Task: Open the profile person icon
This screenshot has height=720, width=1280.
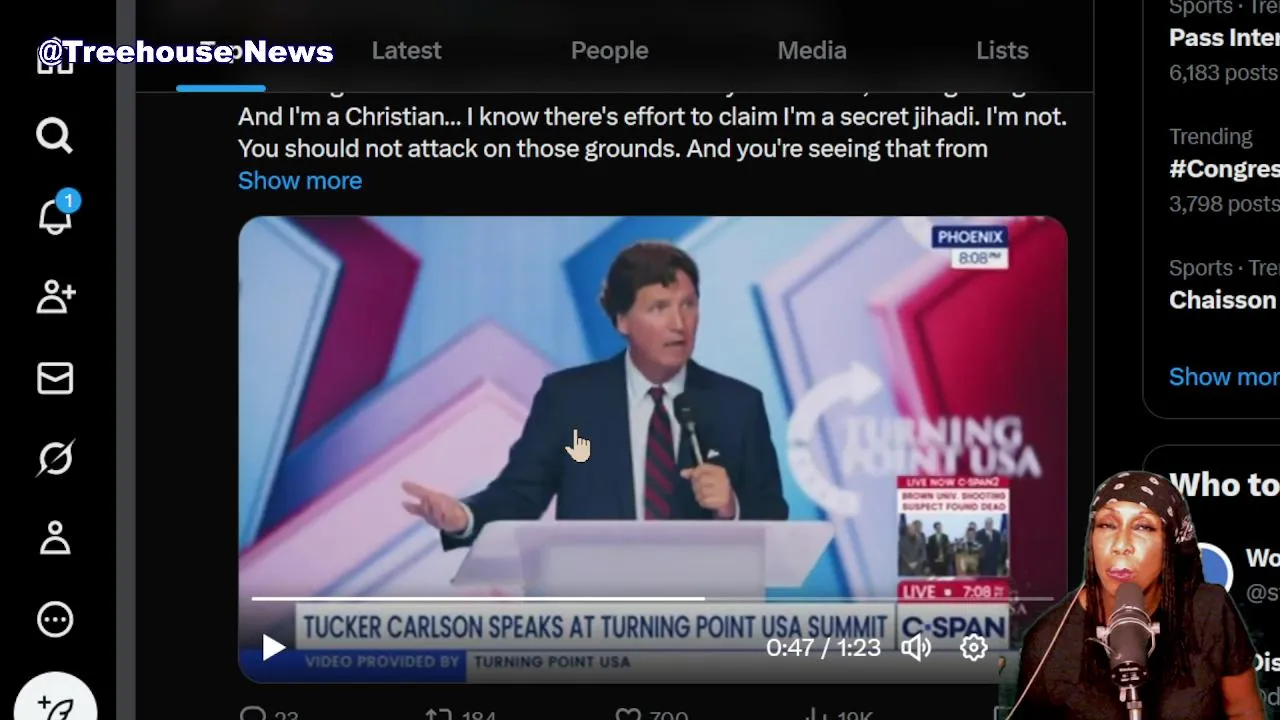Action: pyautogui.click(x=55, y=538)
